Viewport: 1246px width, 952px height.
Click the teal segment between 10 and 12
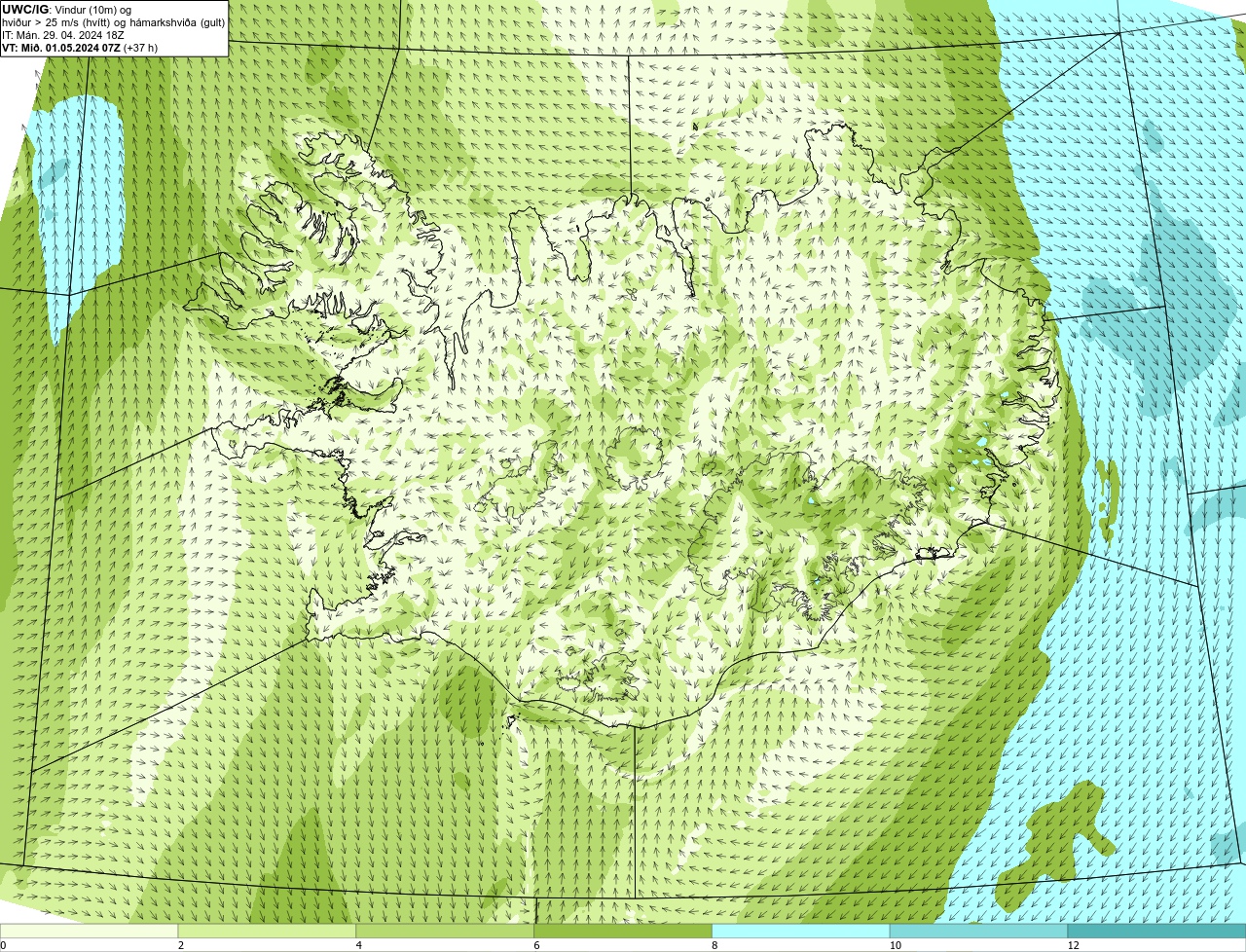tap(979, 932)
